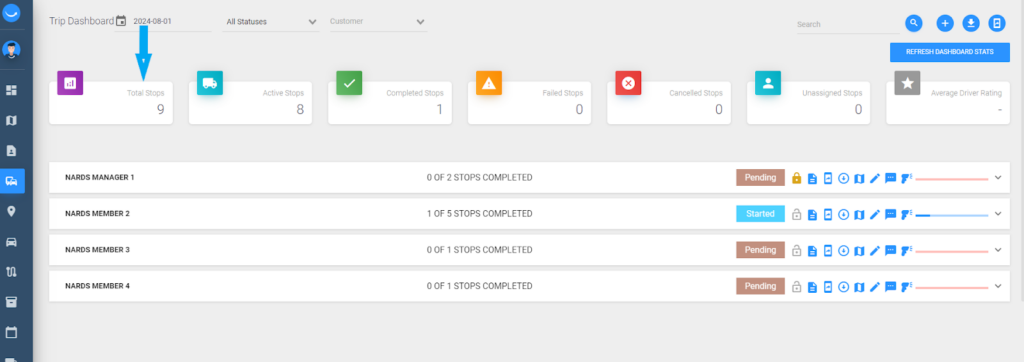Click '1 OF 5 STOPS COMPLETED' text

[479, 214]
